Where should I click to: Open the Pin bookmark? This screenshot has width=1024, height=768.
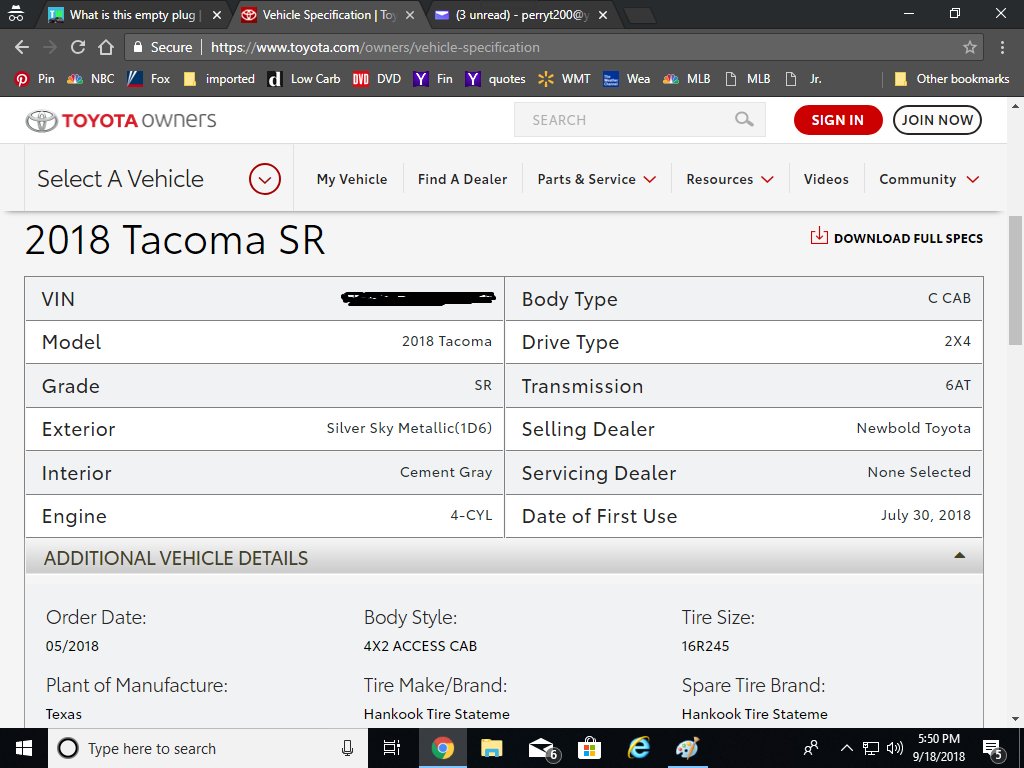point(35,79)
